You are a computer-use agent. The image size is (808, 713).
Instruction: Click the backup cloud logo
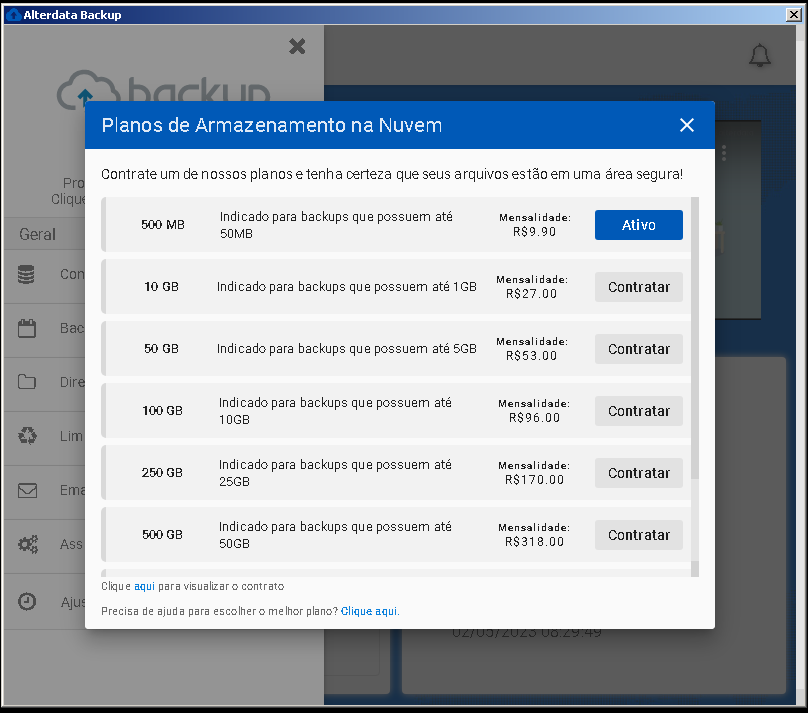(163, 89)
